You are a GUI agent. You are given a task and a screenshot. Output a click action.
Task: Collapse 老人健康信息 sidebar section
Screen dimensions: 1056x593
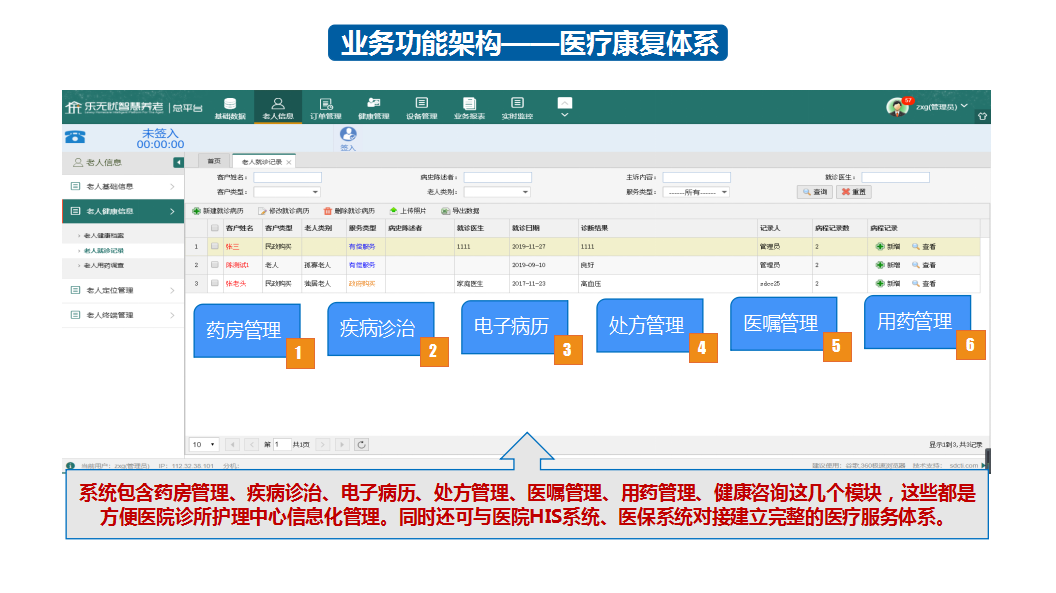(x=123, y=211)
